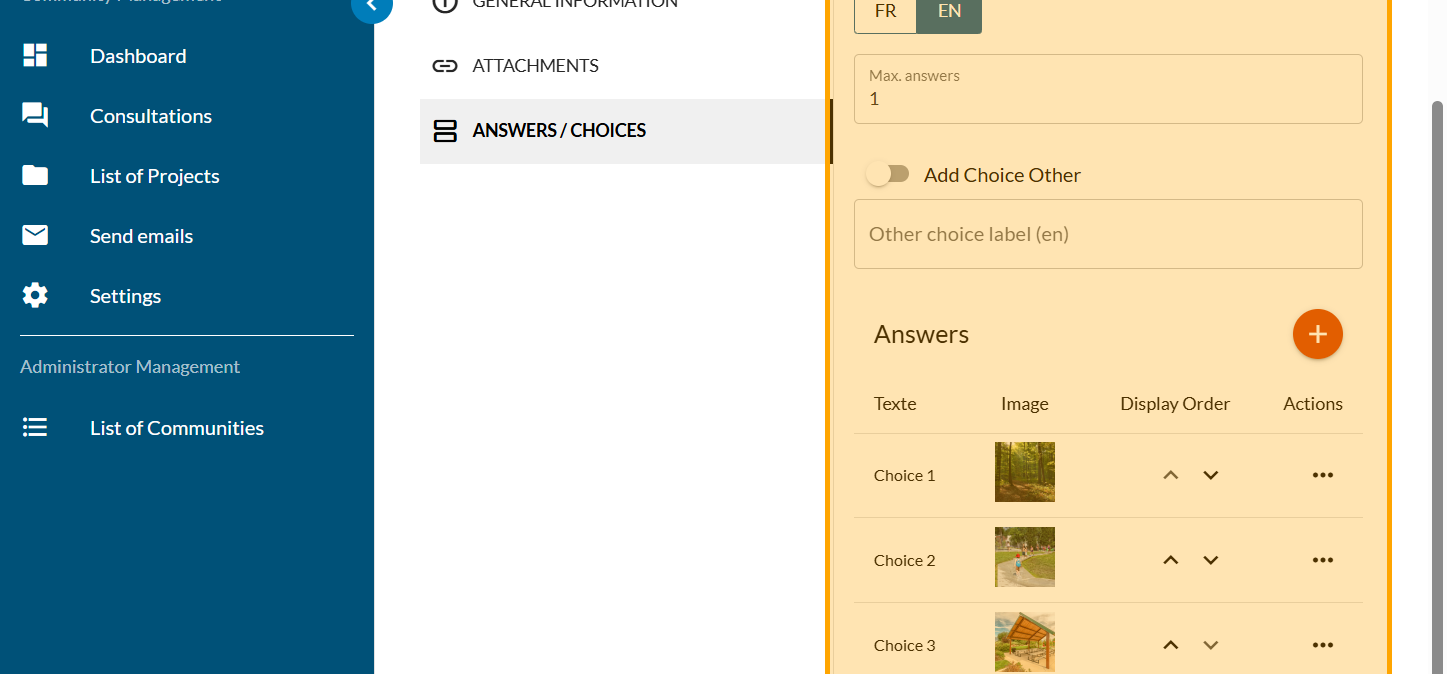Open the actions menu for Choice 1
1447x674 pixels.
[x=1322, y=475]
